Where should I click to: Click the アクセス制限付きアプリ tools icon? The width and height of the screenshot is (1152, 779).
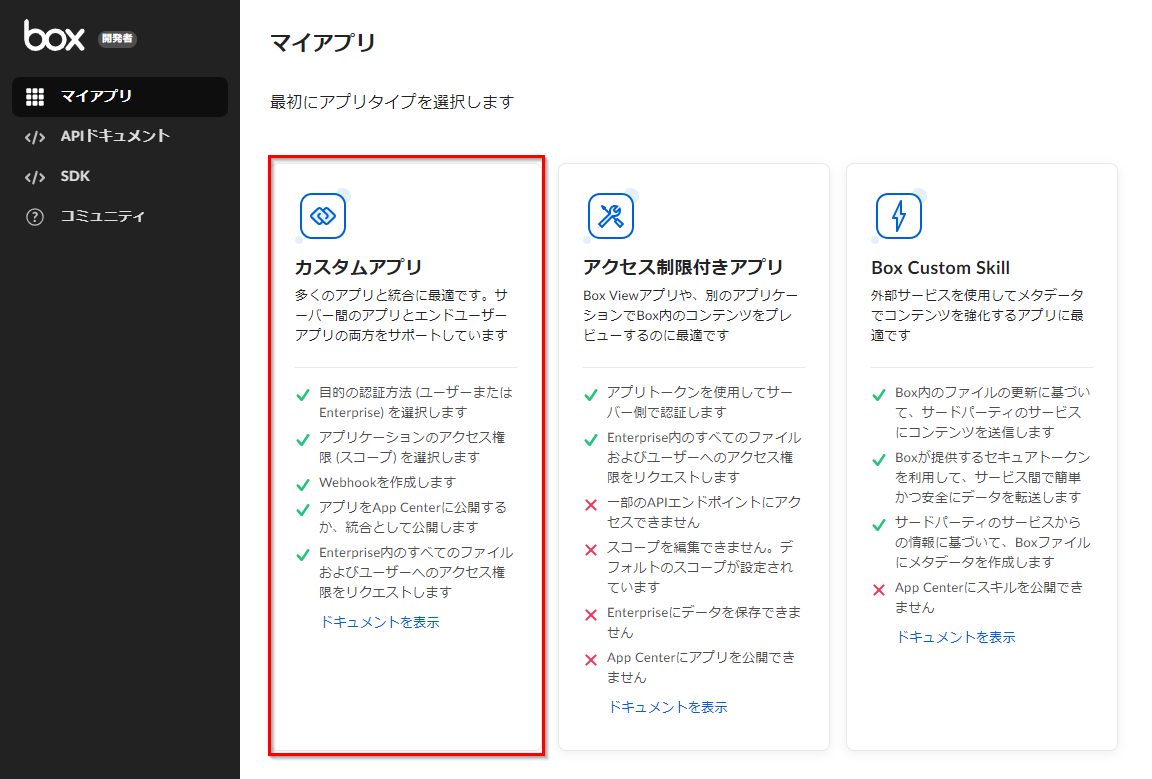pyautogui.click(x=611, y=216)
